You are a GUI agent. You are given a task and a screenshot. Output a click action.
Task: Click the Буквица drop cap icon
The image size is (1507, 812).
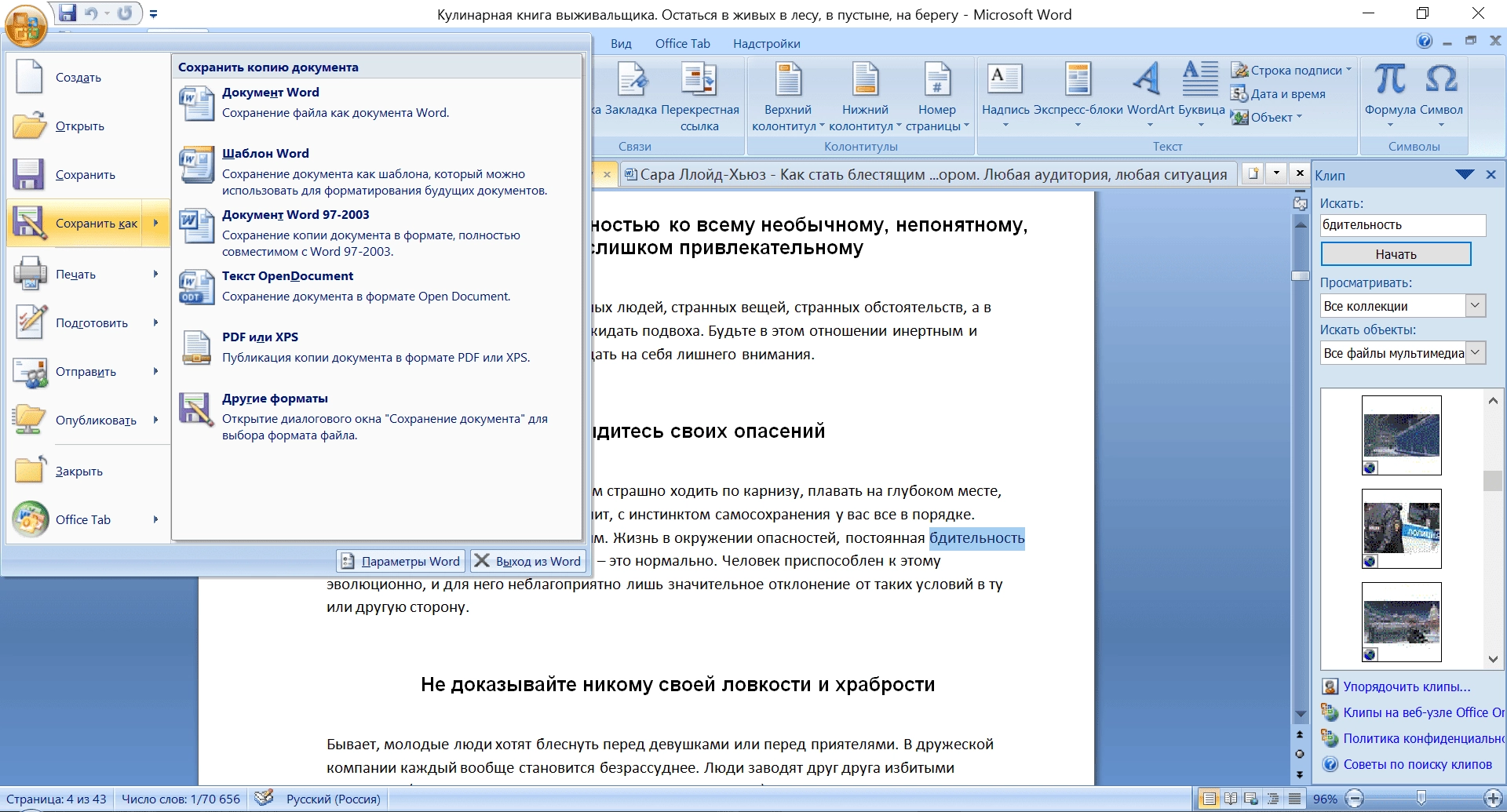click(x=1200, y=79)
